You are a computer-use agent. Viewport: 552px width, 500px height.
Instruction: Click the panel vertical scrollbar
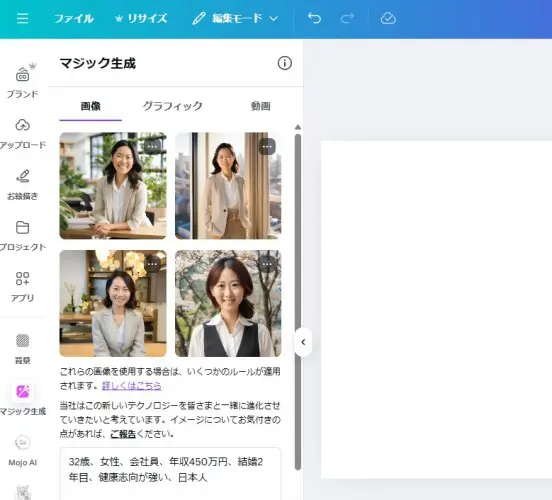[298, 302]
